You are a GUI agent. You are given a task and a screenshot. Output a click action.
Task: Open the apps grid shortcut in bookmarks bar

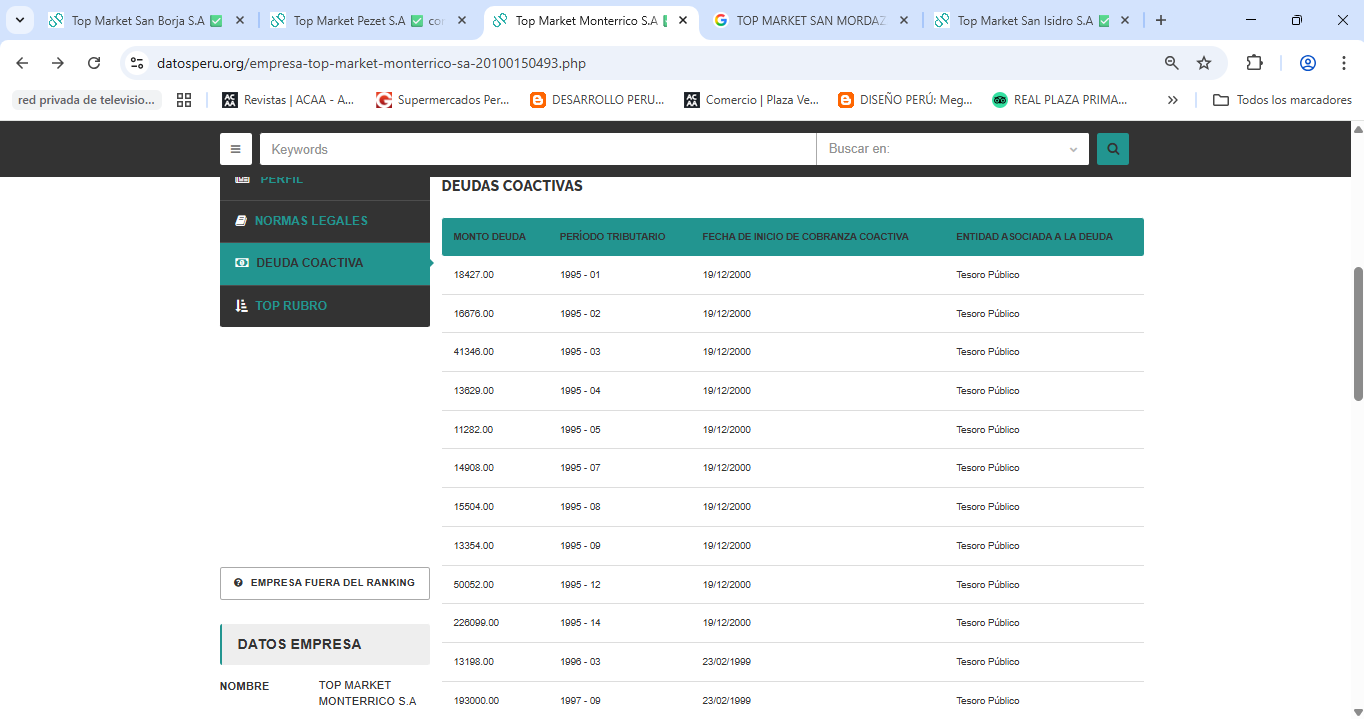click(183, 100)
